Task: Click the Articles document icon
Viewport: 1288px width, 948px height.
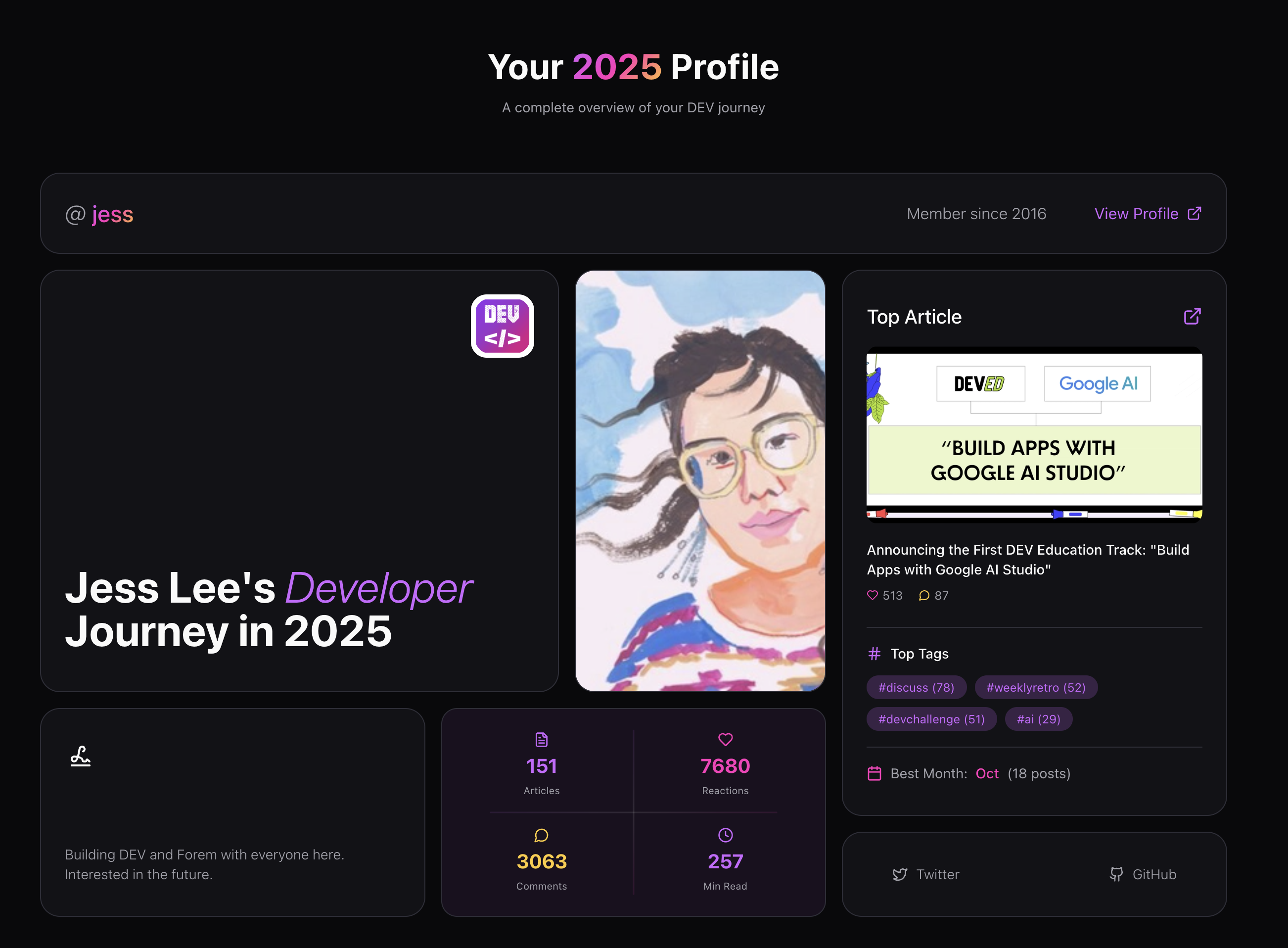Action: [542, 739]
